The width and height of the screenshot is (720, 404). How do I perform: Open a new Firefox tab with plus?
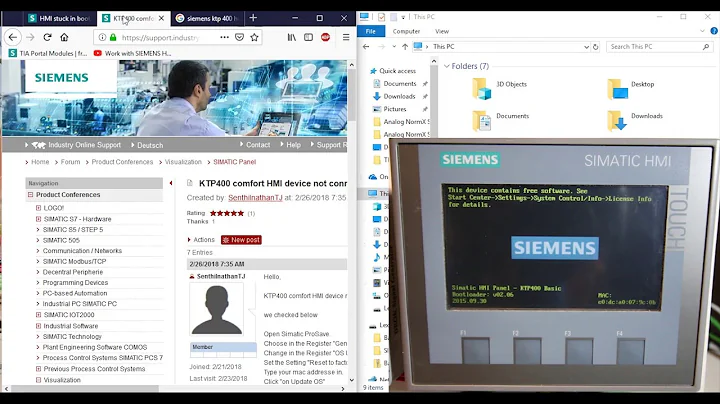pyautogui.click(x=253, y=18)
